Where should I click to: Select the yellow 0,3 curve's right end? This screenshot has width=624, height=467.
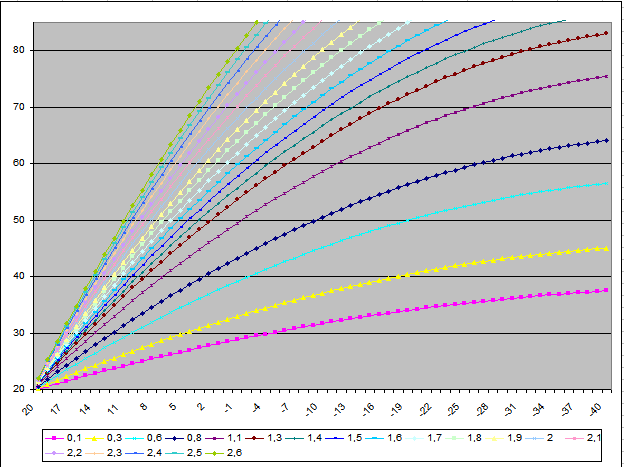(608, 248)
